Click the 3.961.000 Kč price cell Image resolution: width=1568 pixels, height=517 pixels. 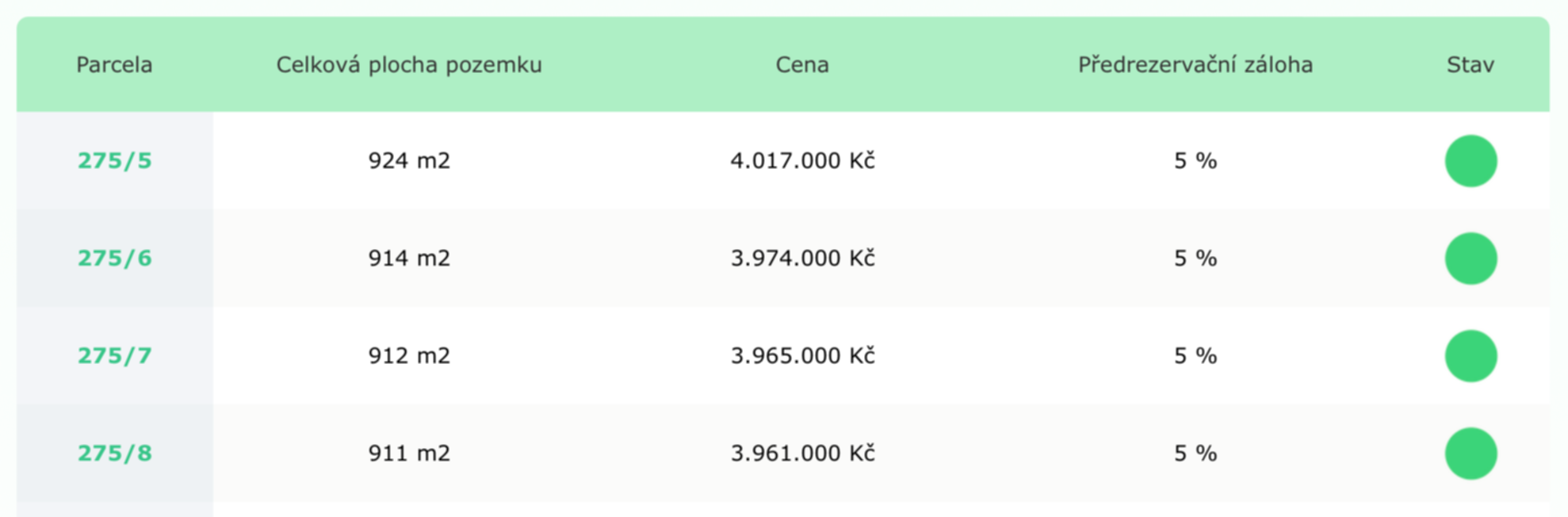click(x=802, y=454)
